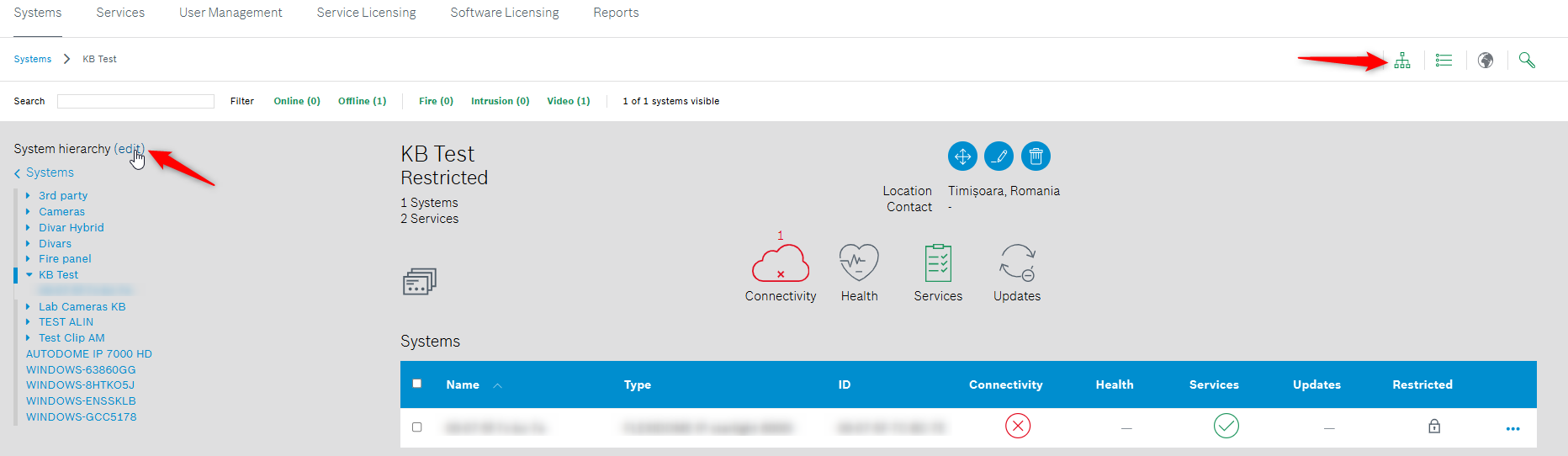Switch to list view icon
Image resolution: width=1568 pixels, height=456 pixels.
pos(1444,61)
